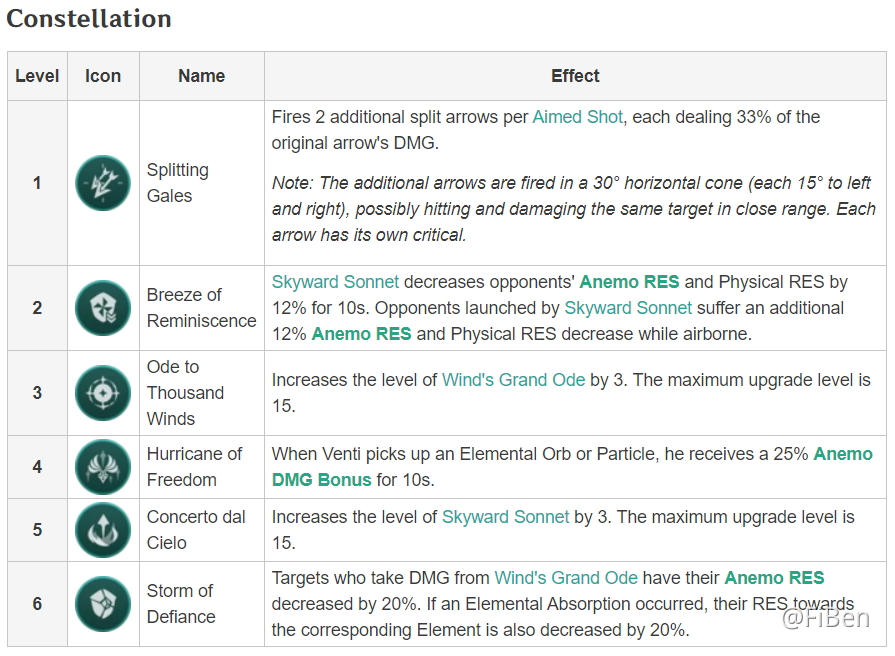The height and width of the screenshot is (656, 895).
Task: Select the Icon column header
Action: click(103, 76)
